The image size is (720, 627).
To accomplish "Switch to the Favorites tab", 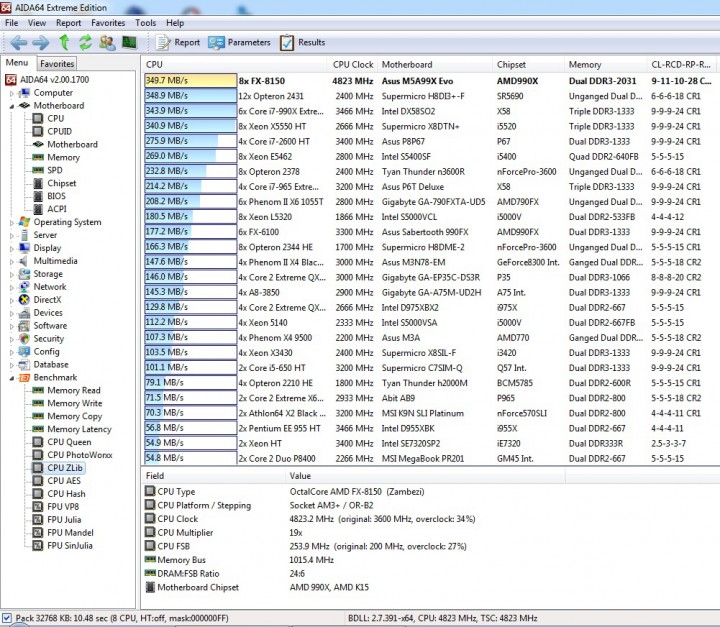I will pos(57,63).
